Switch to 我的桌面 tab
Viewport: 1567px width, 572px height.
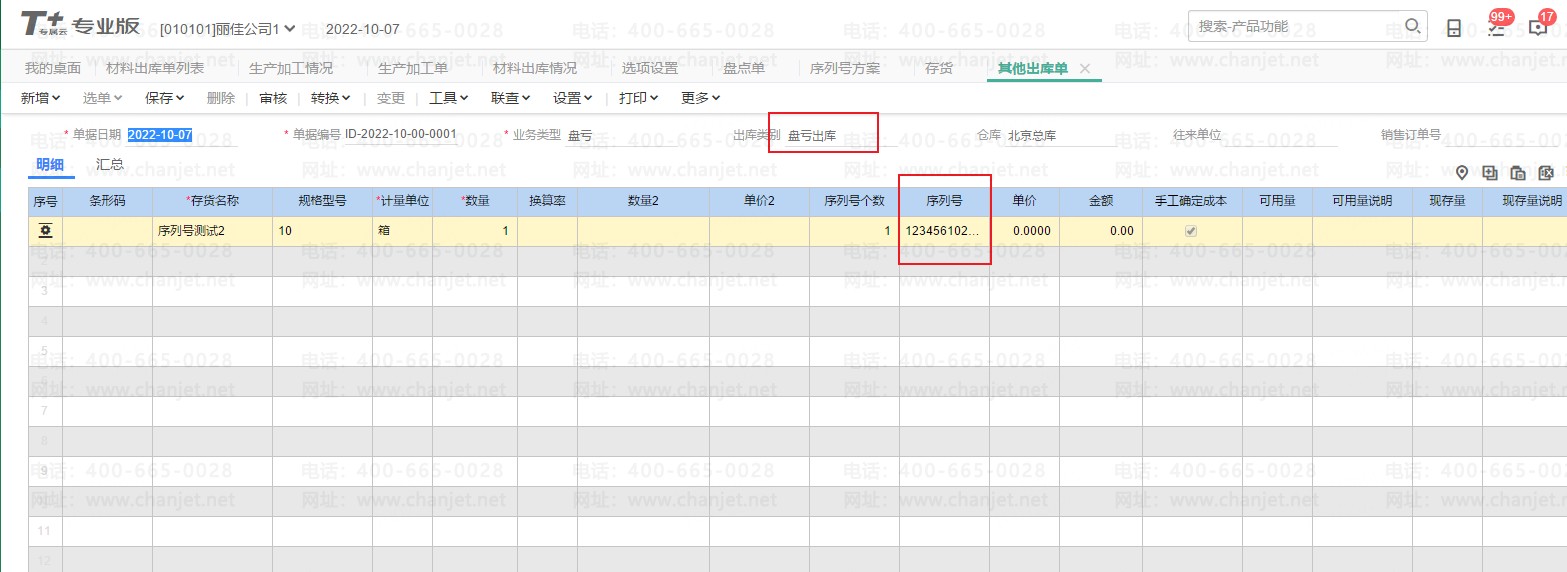pos(53,68)
